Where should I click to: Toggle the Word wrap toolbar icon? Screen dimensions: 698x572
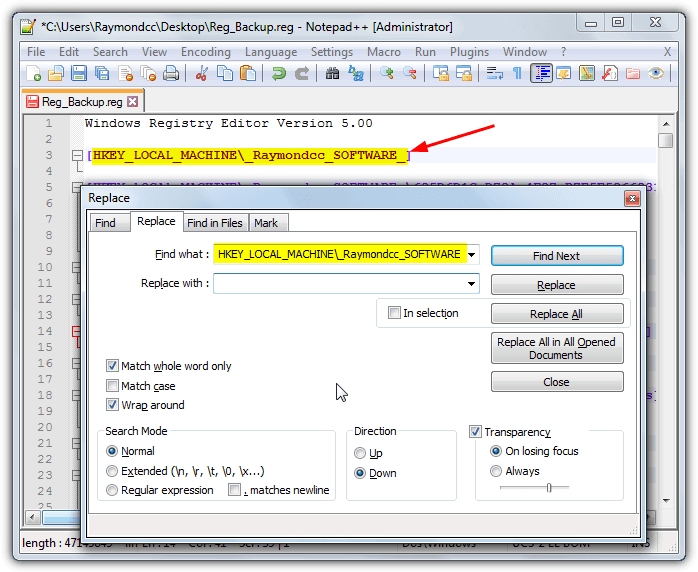[x=495, y=73]
